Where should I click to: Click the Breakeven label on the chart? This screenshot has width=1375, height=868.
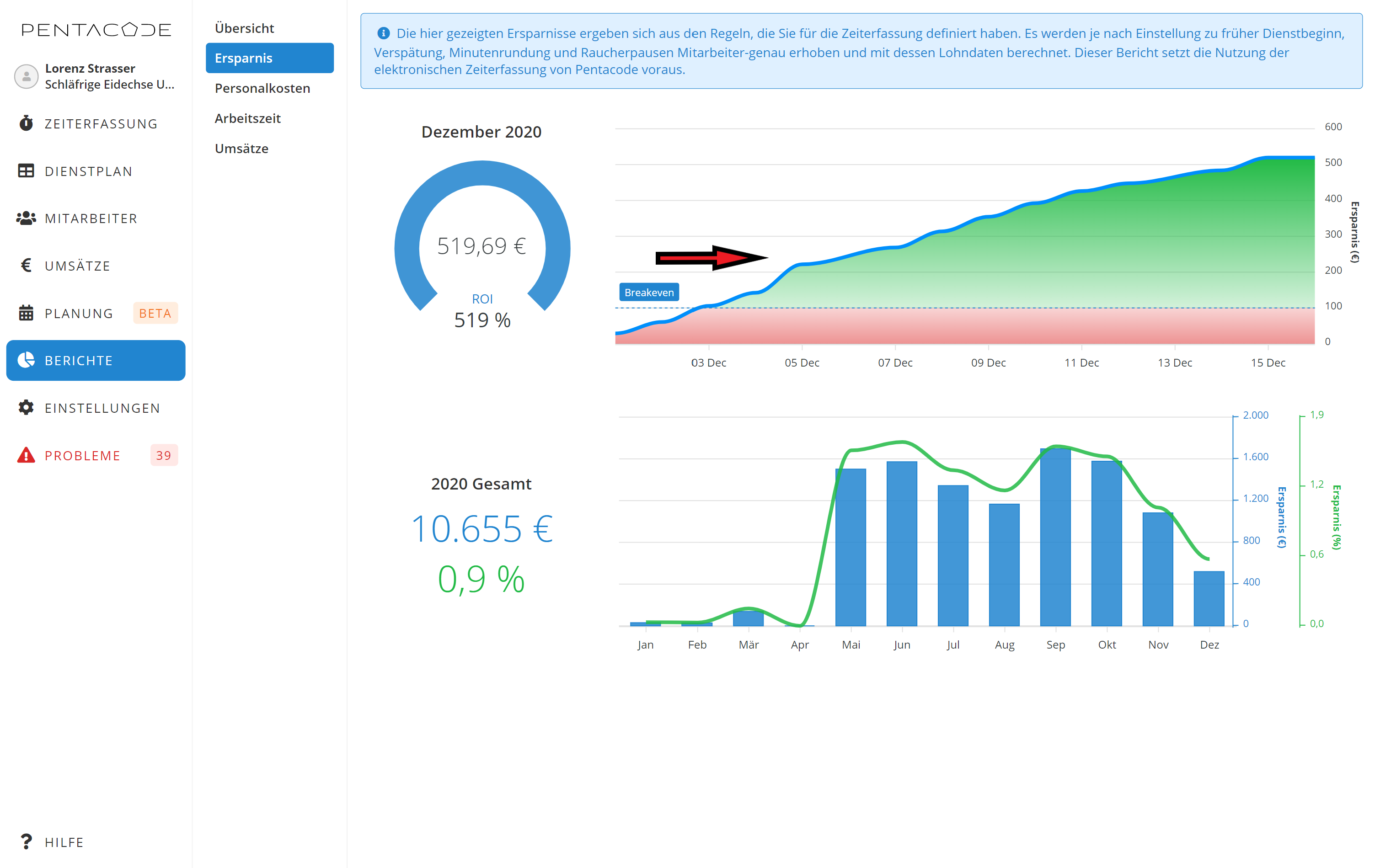[649, 292]
